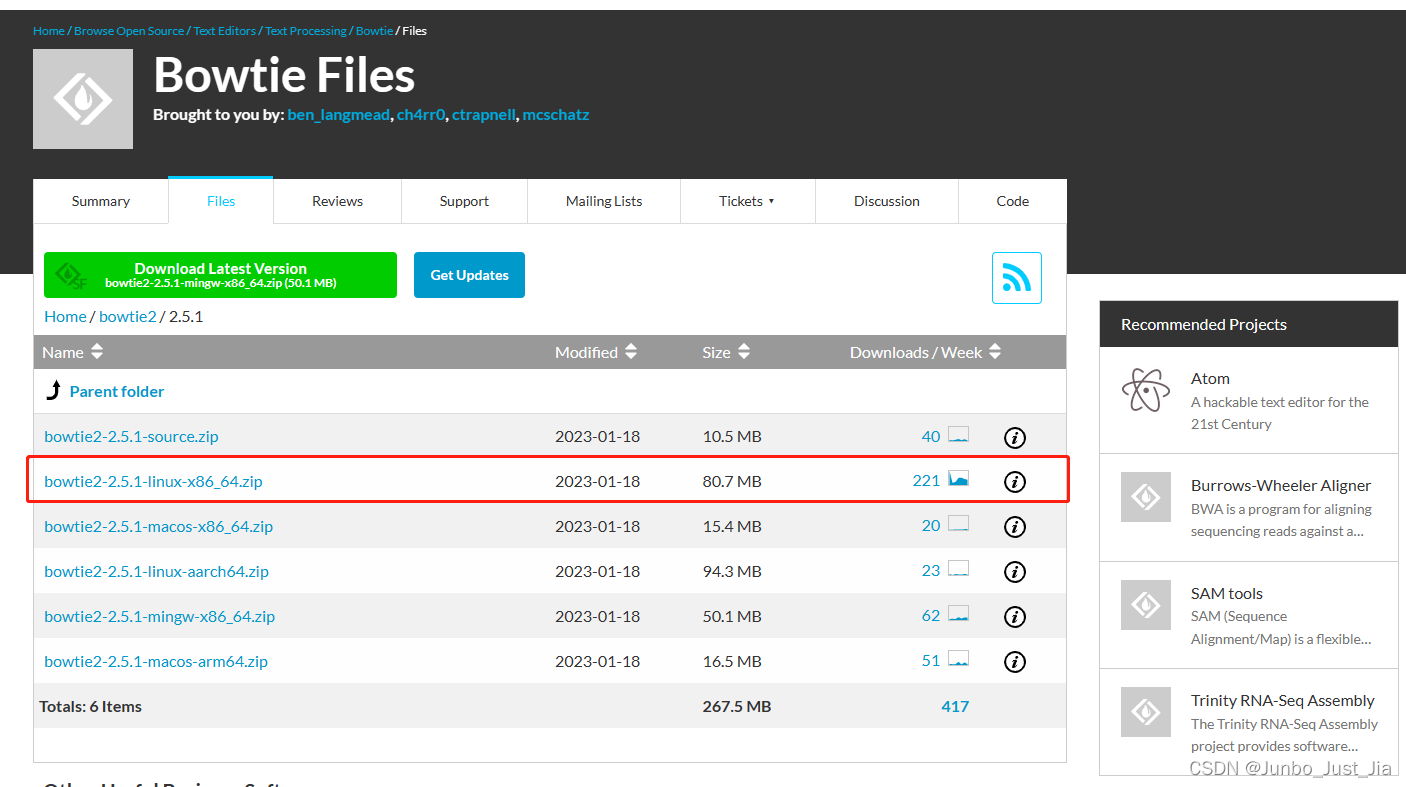The image size is (1406, 787).
Task: Open the Atom recommended project title
Action: pos(1210,379)
